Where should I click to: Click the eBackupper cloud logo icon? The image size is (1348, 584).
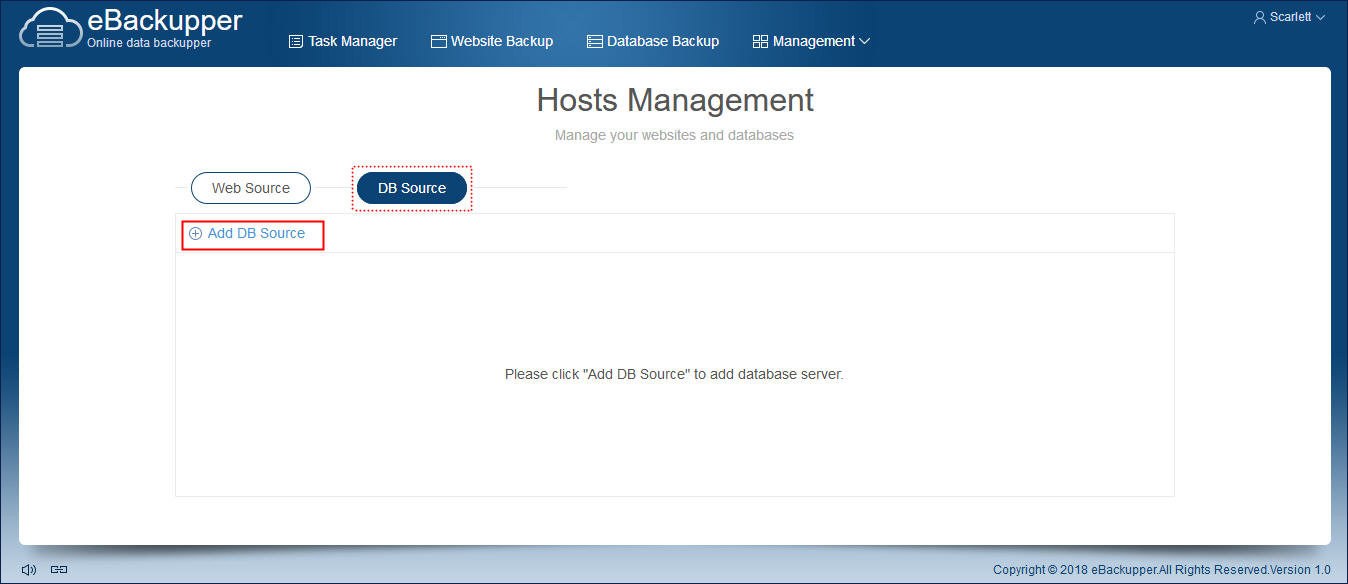coord(50,29)
